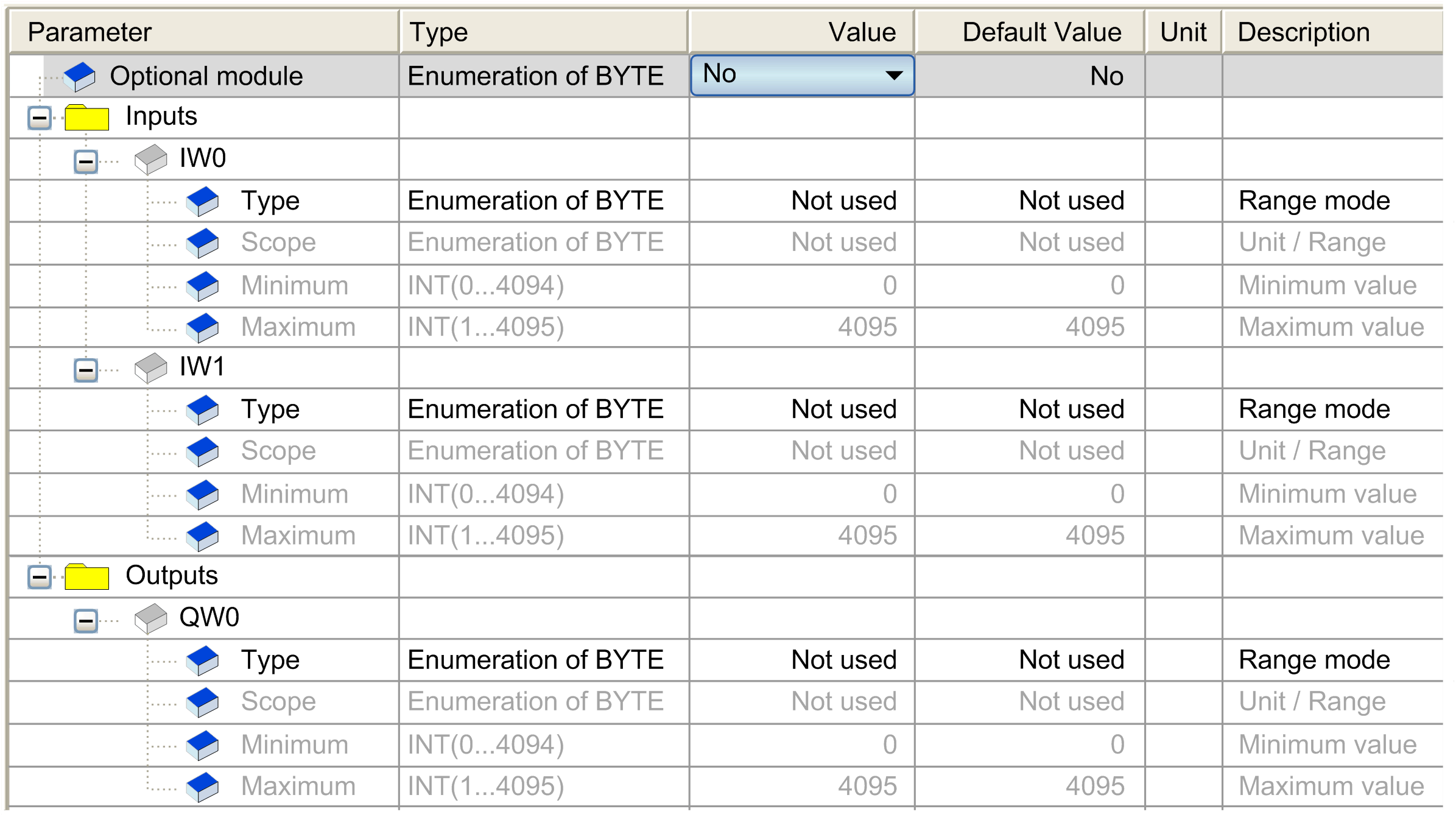Click the yellow Inputs folder icon
This screenshot has height=817, width=1456.
[86, 118]
